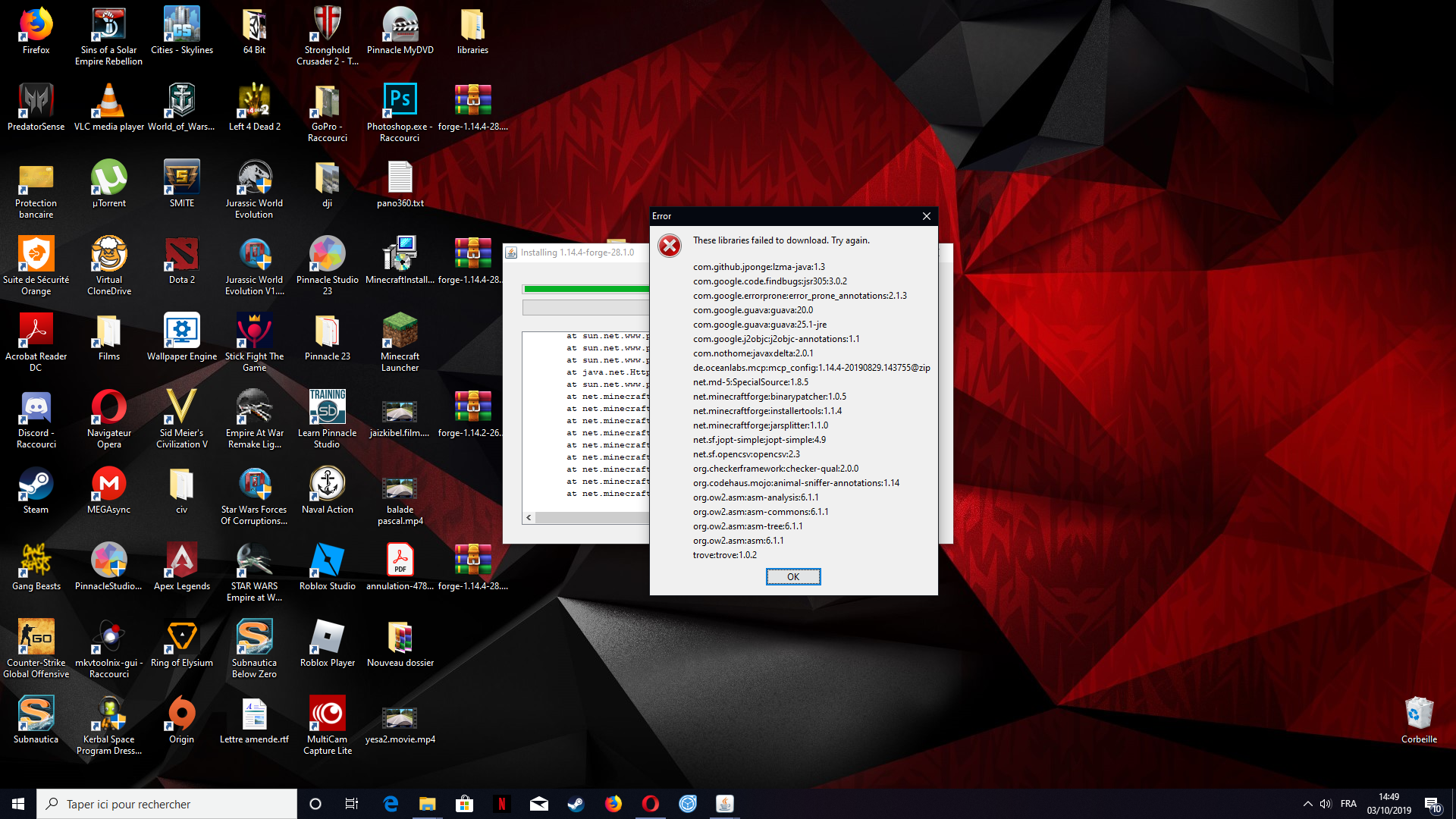1456x819 pixels.
Task: Select Steam desktop icon
Action: pos(36,491)
